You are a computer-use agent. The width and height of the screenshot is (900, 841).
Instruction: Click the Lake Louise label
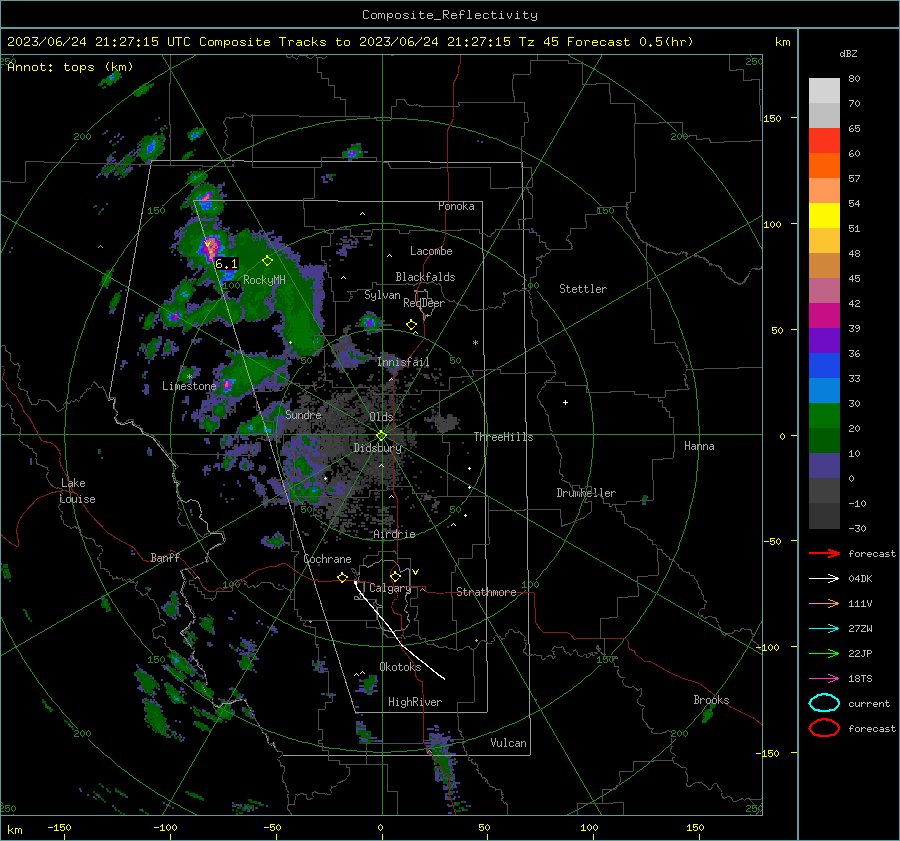click(x=77, y=491)
